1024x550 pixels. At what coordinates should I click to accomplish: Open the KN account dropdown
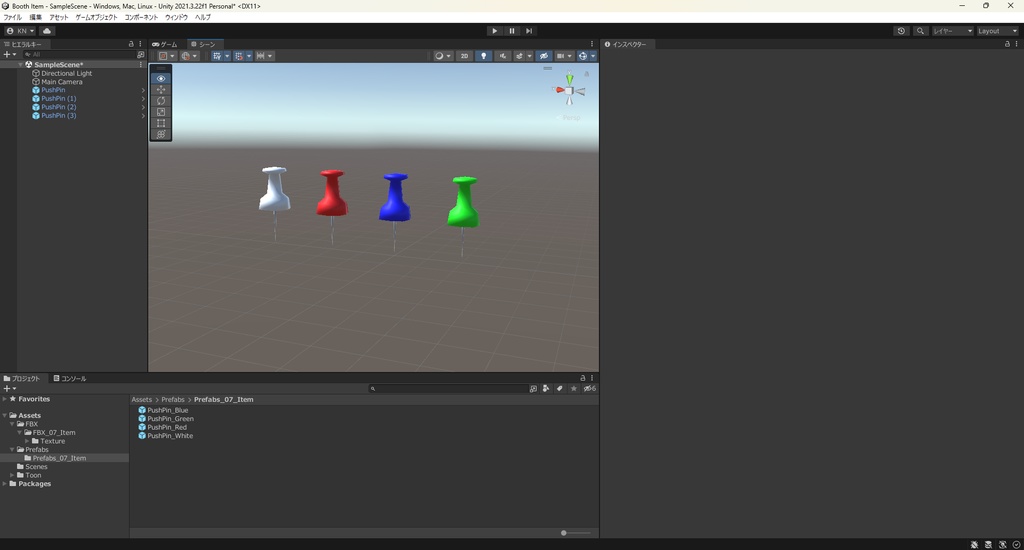(20, 31)
